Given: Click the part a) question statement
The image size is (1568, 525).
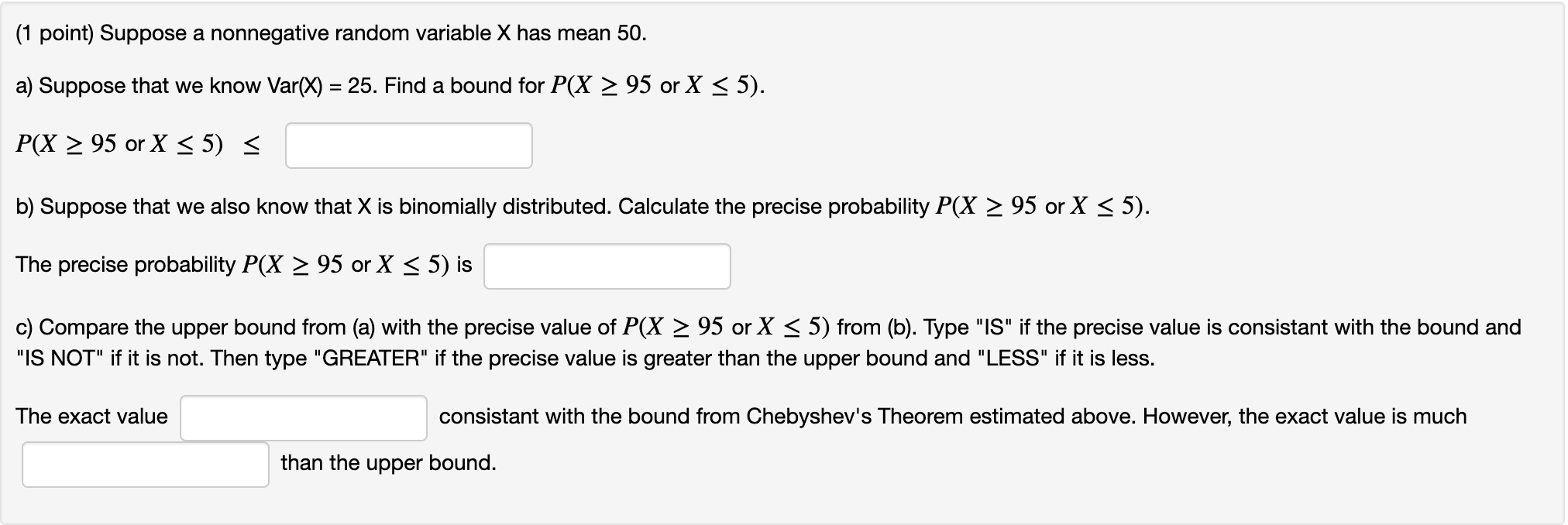Looking at the screenshot, I should 387,86.
